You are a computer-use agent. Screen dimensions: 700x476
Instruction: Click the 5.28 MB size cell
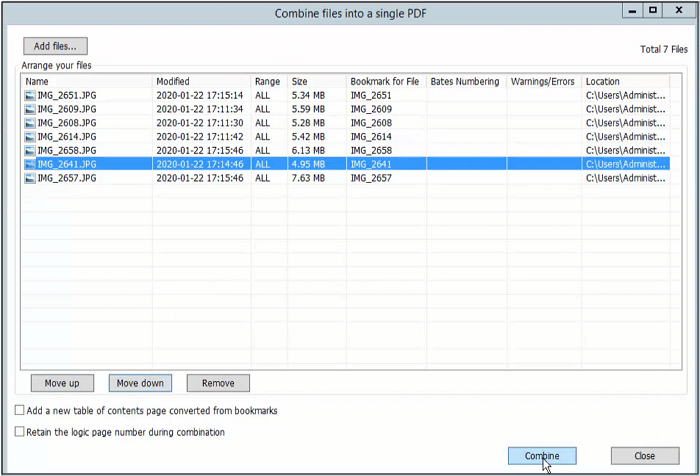(308, 123)
